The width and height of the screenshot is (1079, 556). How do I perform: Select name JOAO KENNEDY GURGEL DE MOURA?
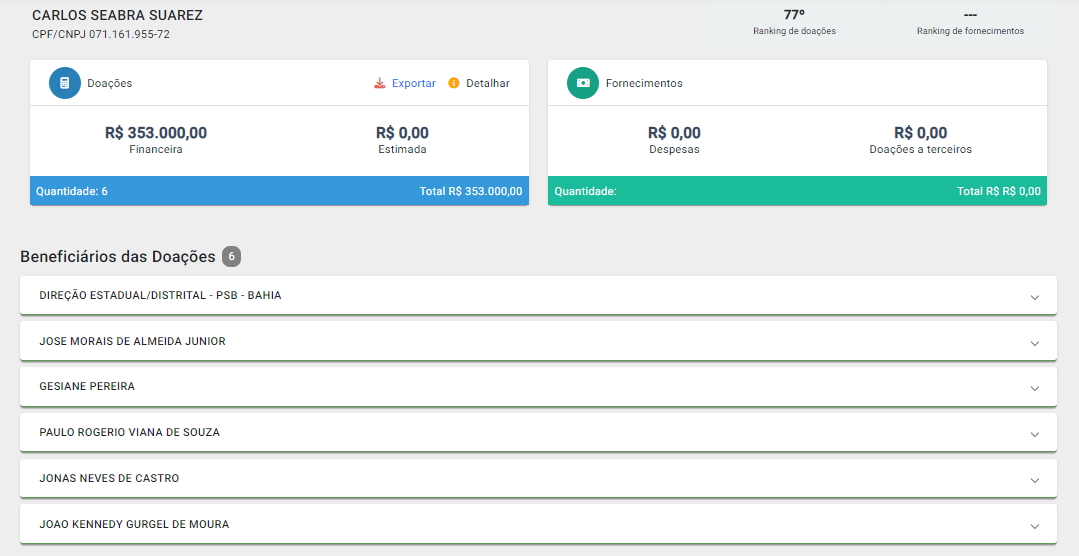coord(134,524)
